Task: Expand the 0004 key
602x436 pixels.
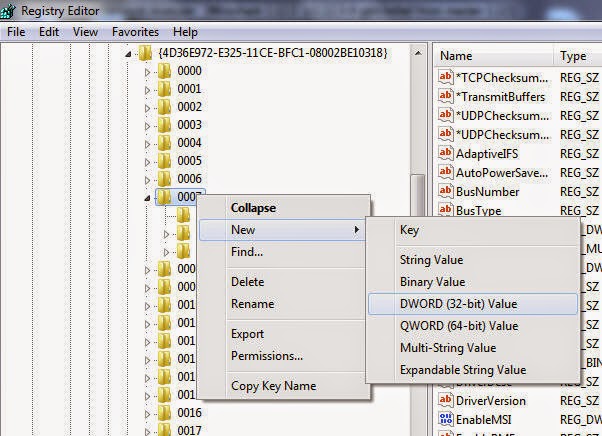Action: [x=147, y=144]
